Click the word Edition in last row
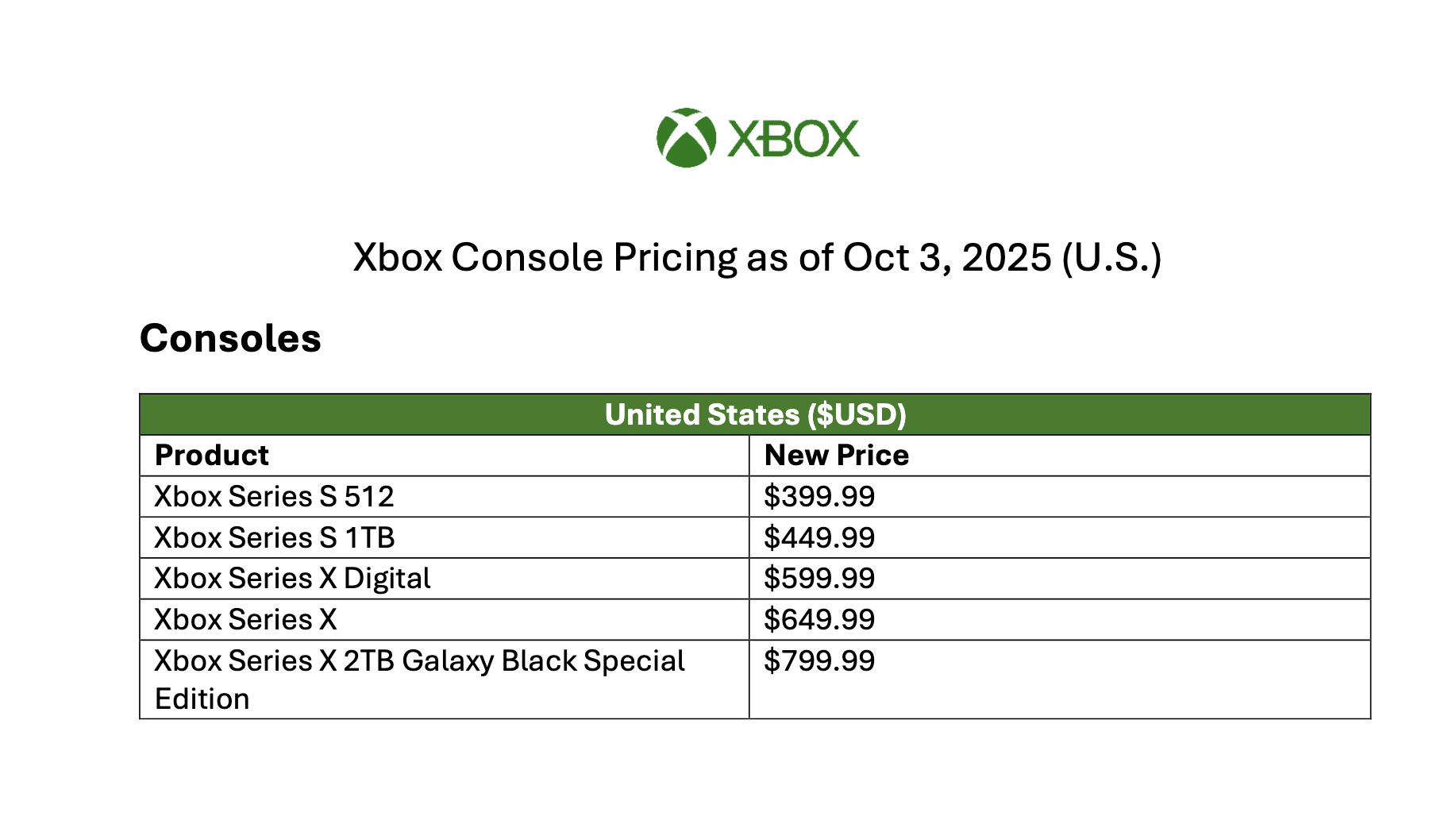This screenshot has height=816, width=1456. [x=202, y=699]
